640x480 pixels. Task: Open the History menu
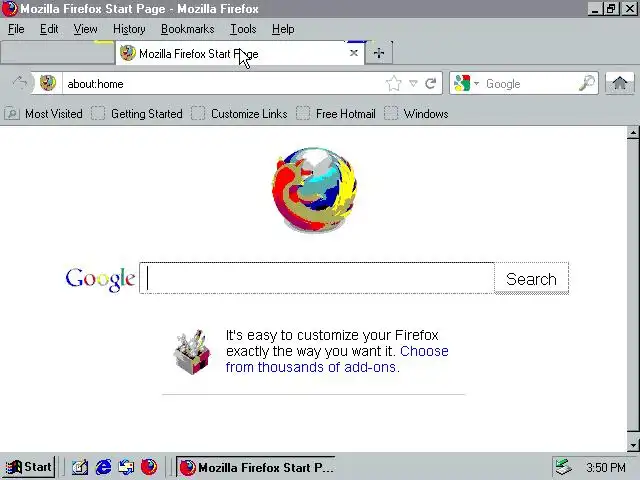coord(129,29)
